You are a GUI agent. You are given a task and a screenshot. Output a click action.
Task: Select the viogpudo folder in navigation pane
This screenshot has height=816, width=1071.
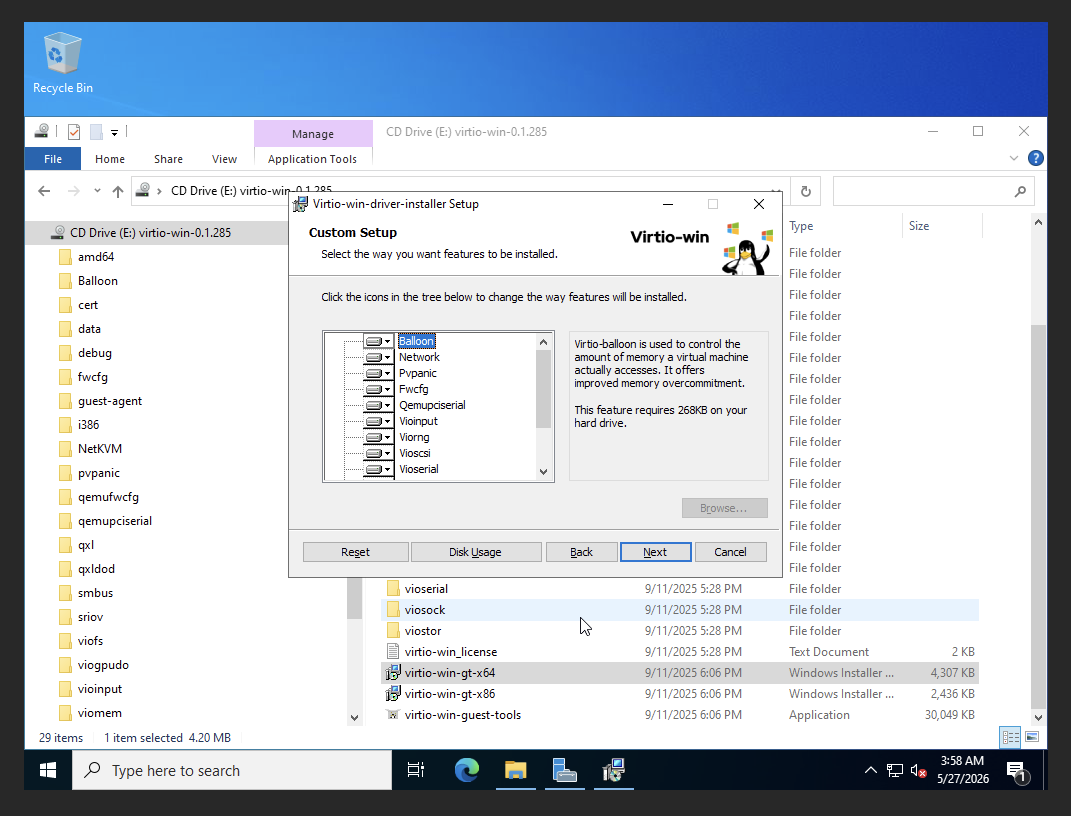click(103, 665)
